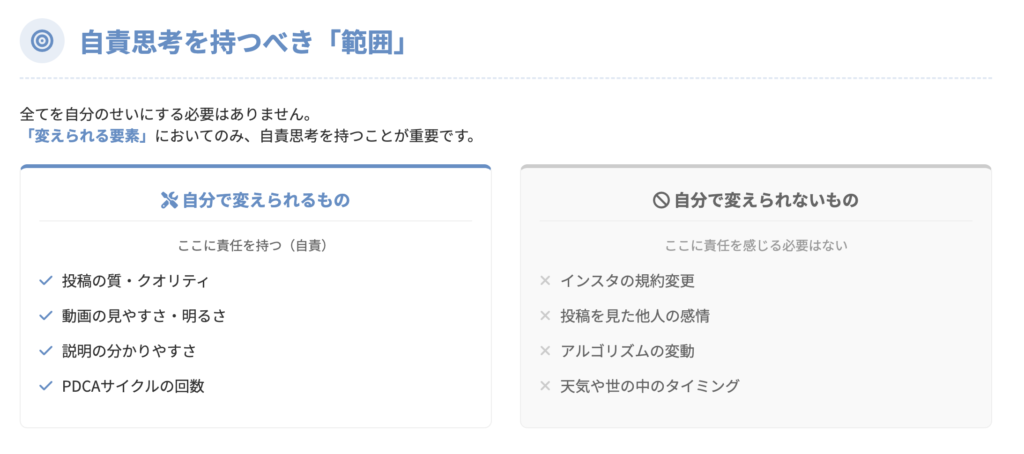Click the prohibited circle icon in gray card
This screenshot has width=1024, height=454.
[660, 200]
